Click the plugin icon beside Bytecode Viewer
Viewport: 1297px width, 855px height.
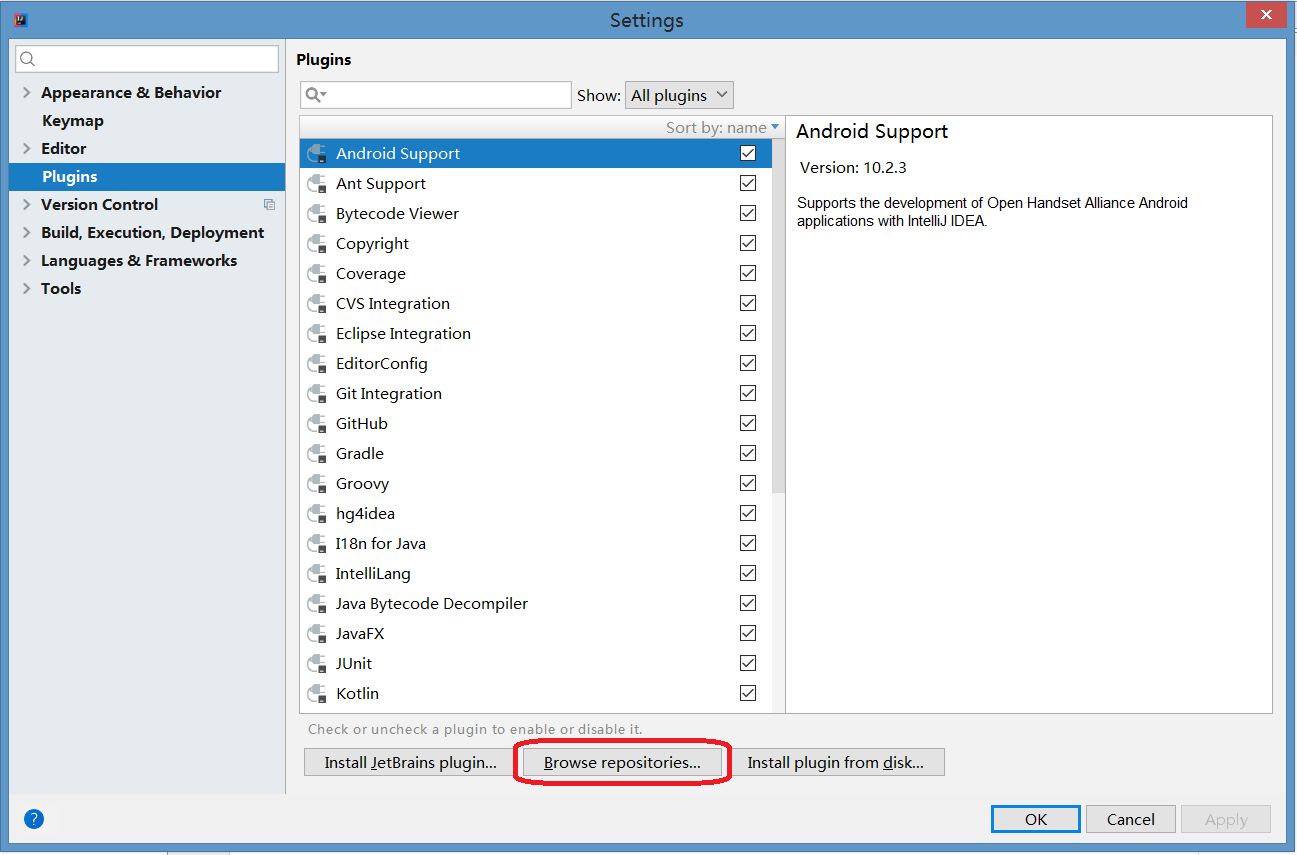pos(318,213)
